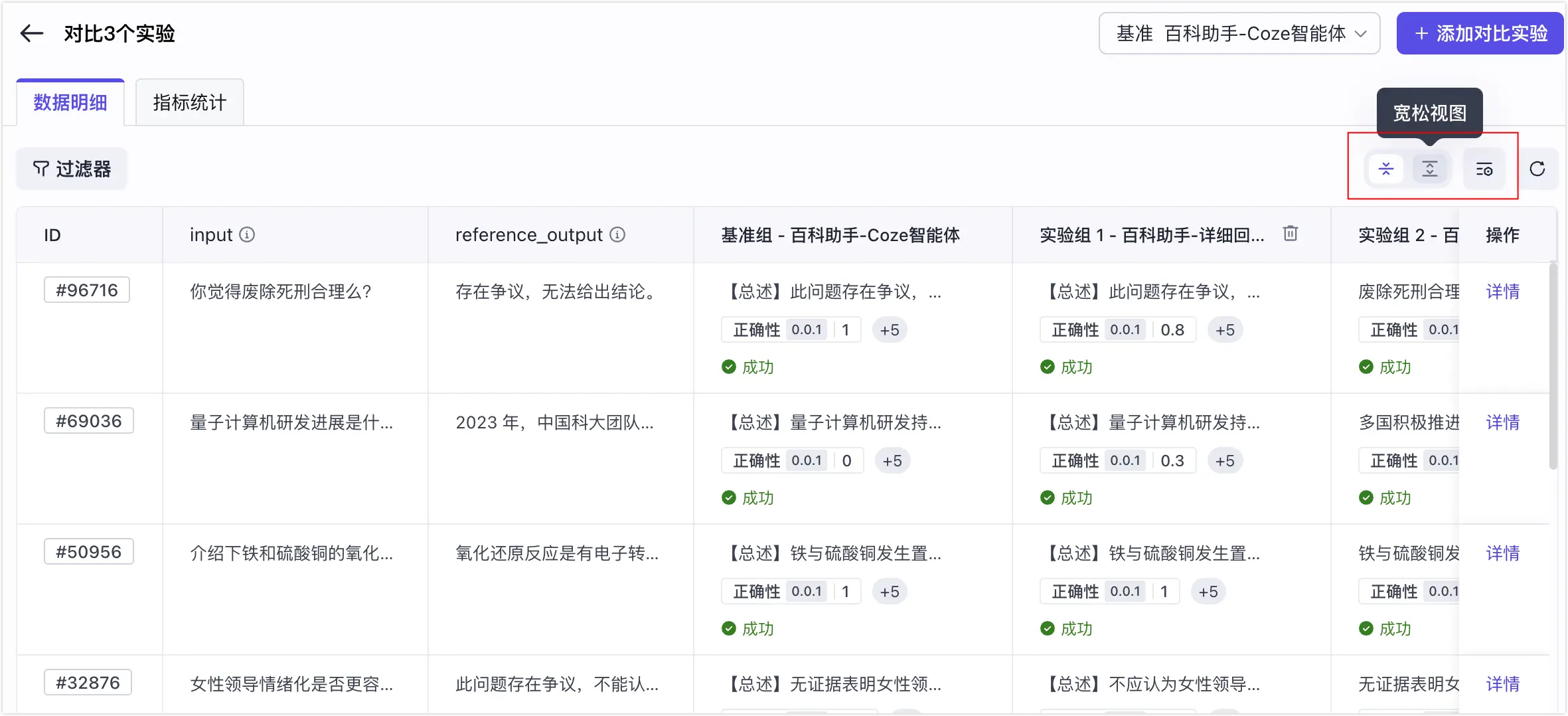Click ID tag #69036
Image resolution: width=1568 pixels, height=716 pixels.
coord(89,421)
